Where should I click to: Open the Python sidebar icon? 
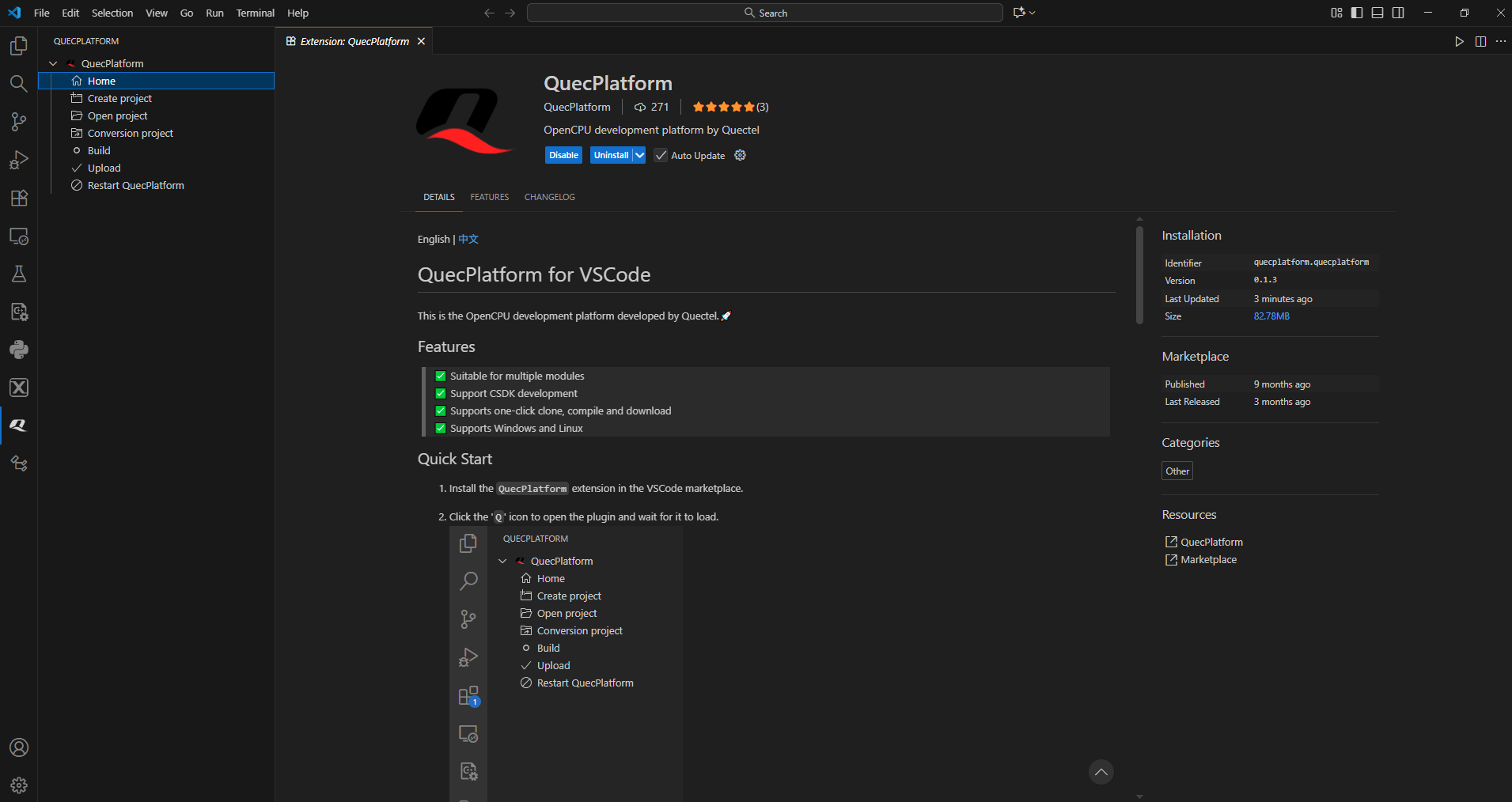click(x=19, y=350)
